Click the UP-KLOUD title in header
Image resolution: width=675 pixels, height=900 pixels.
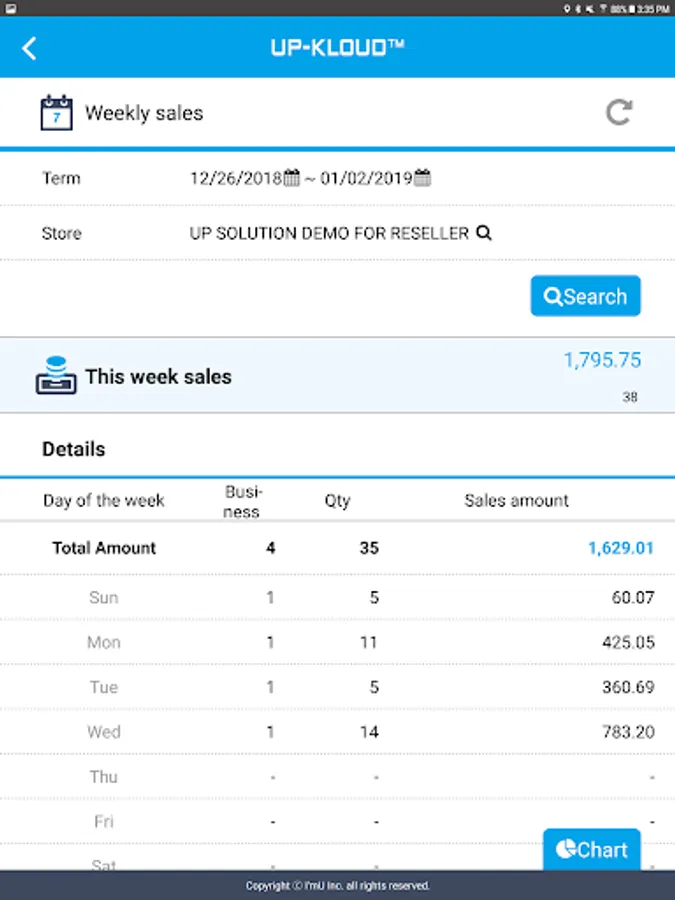click(337, 47)
